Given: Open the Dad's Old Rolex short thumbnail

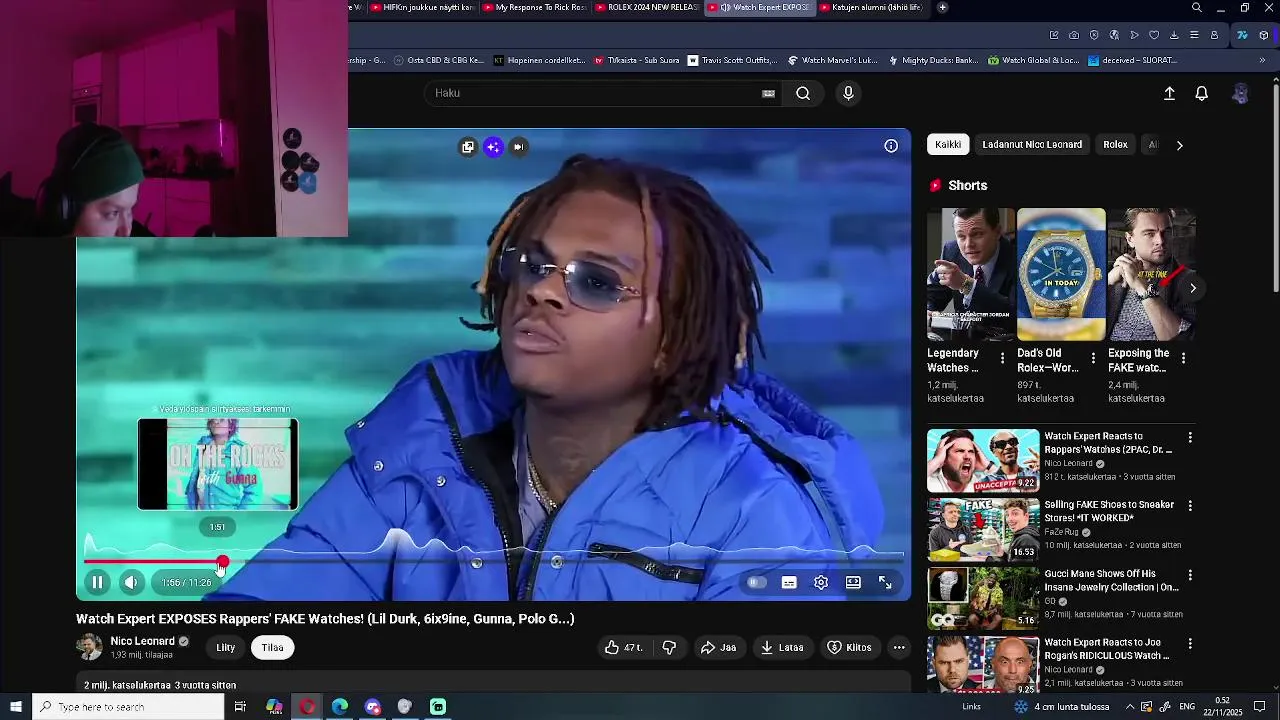Looking at the screenshot, I should [1061, 274].
